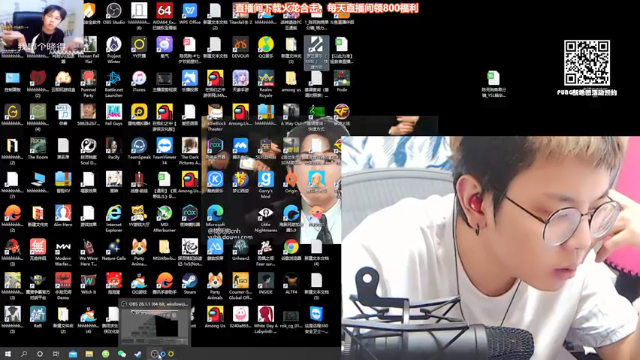Open Task View on the taskbar
Image resolution: width=640 pixels, height=360 pixels.
(x=56, y=354)
